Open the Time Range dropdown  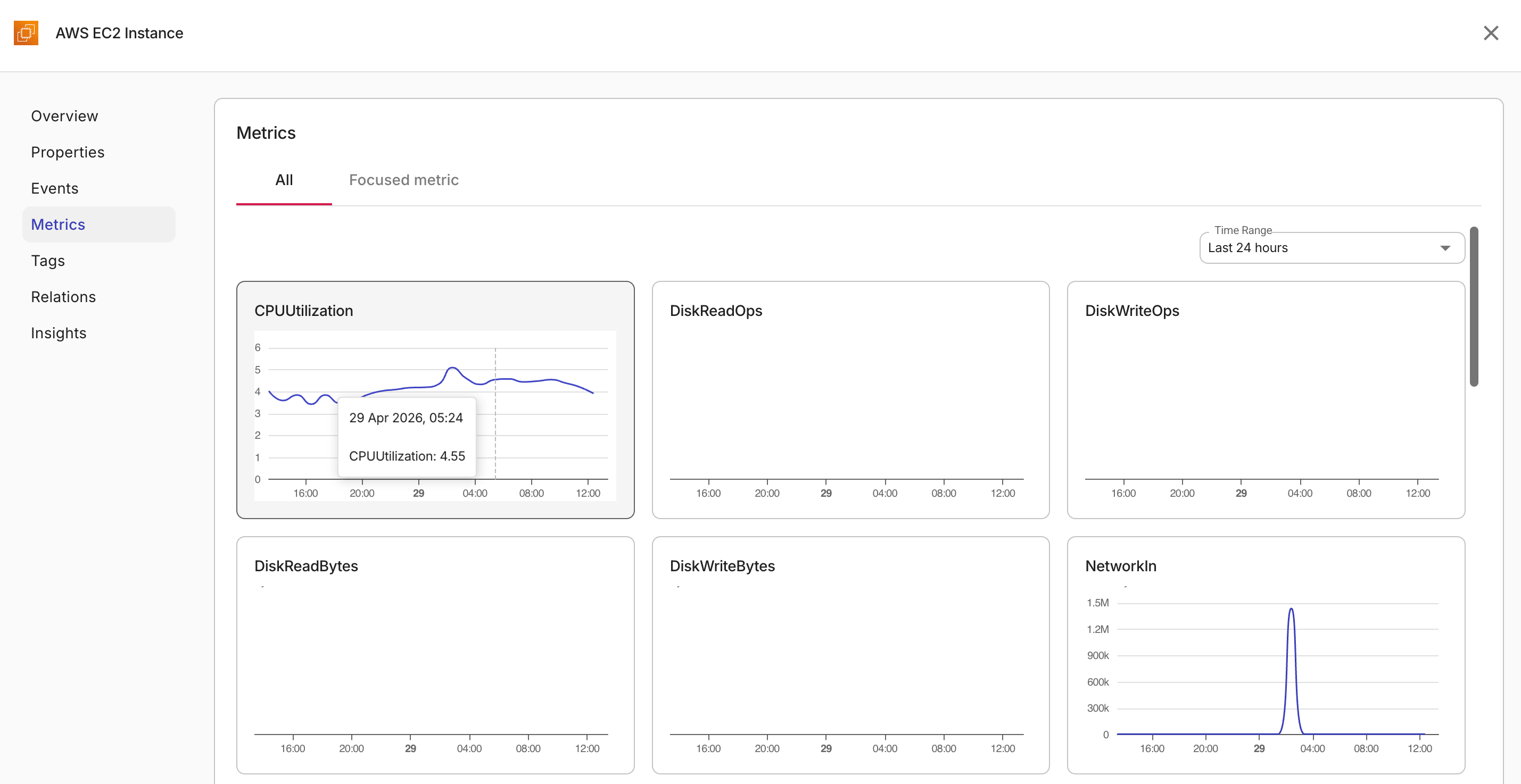coord(1332,248)
